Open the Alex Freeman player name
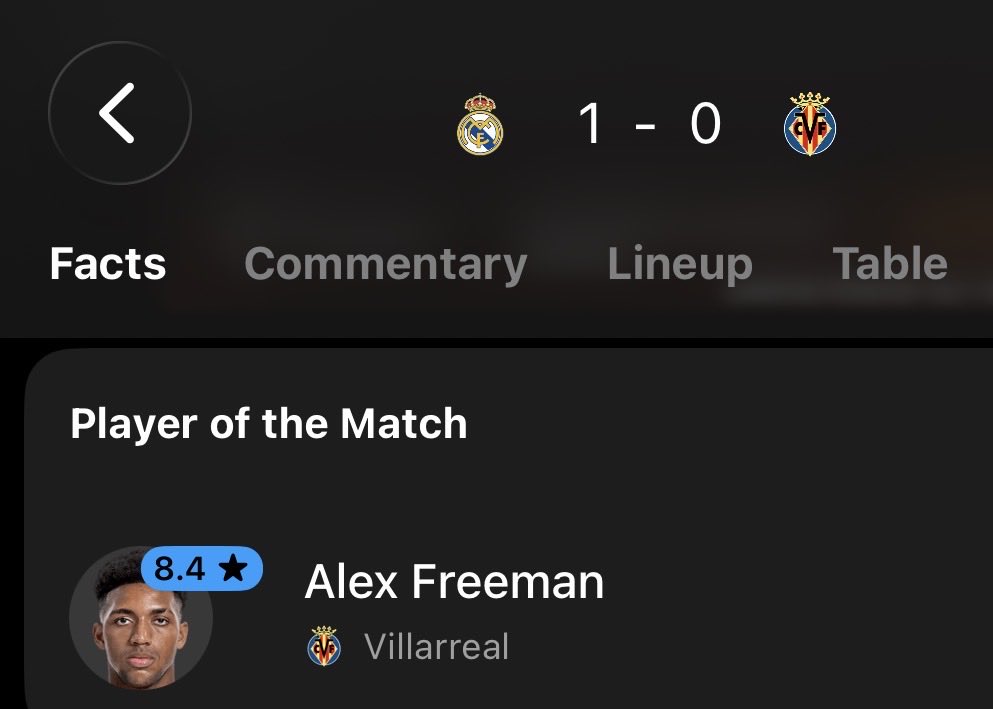Image resolution: width=993 pixels, height=709 pixels. tap(454, 582)
